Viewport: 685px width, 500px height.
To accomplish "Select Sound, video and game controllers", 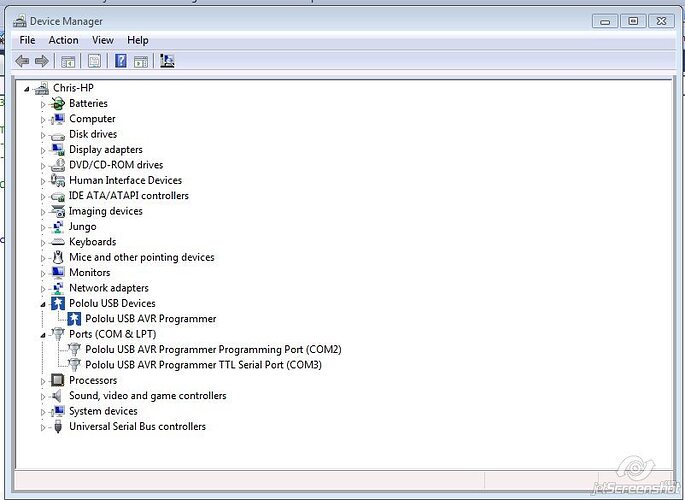I will tap(147, 396).
